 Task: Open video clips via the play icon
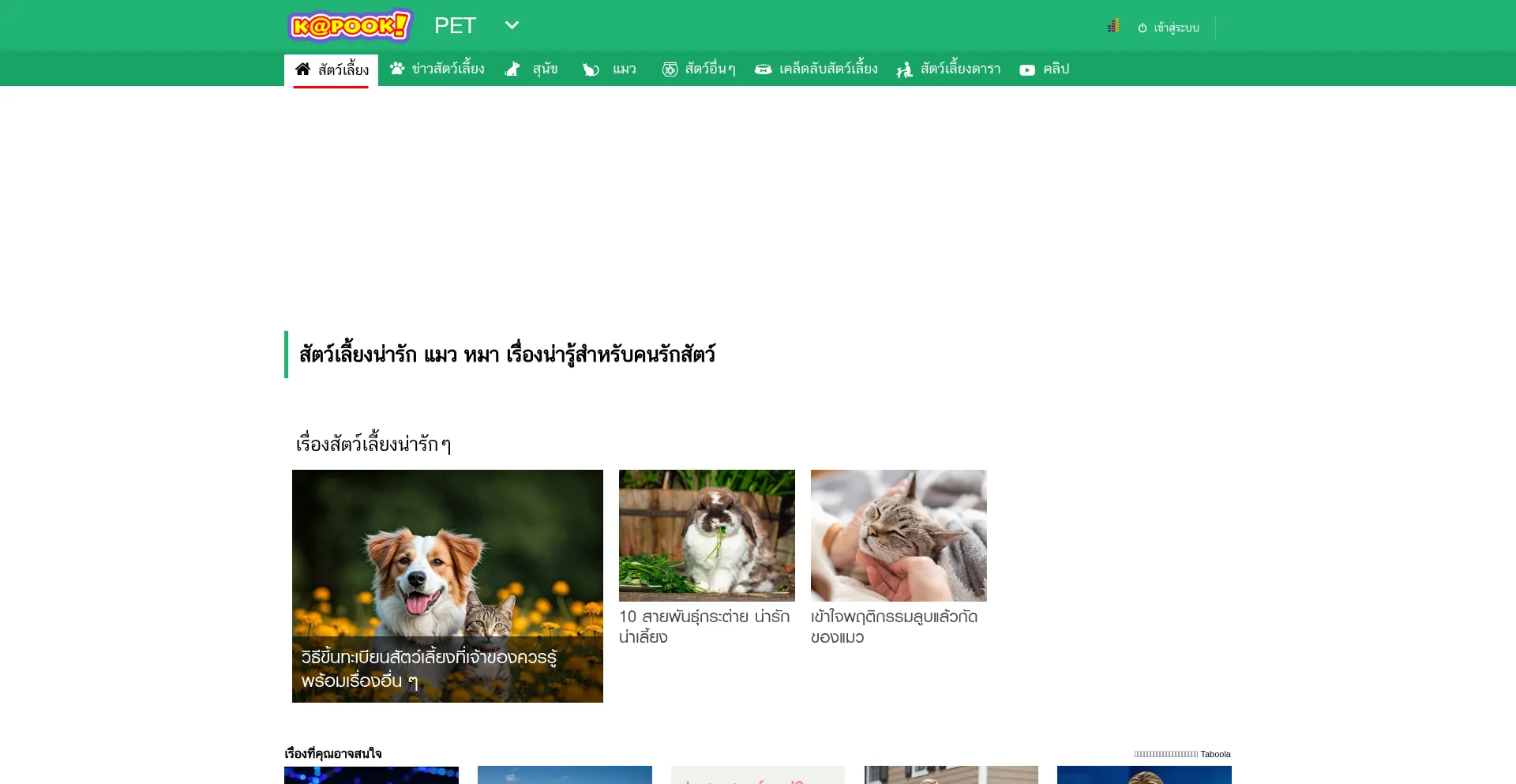click(x=1027, y=69)
